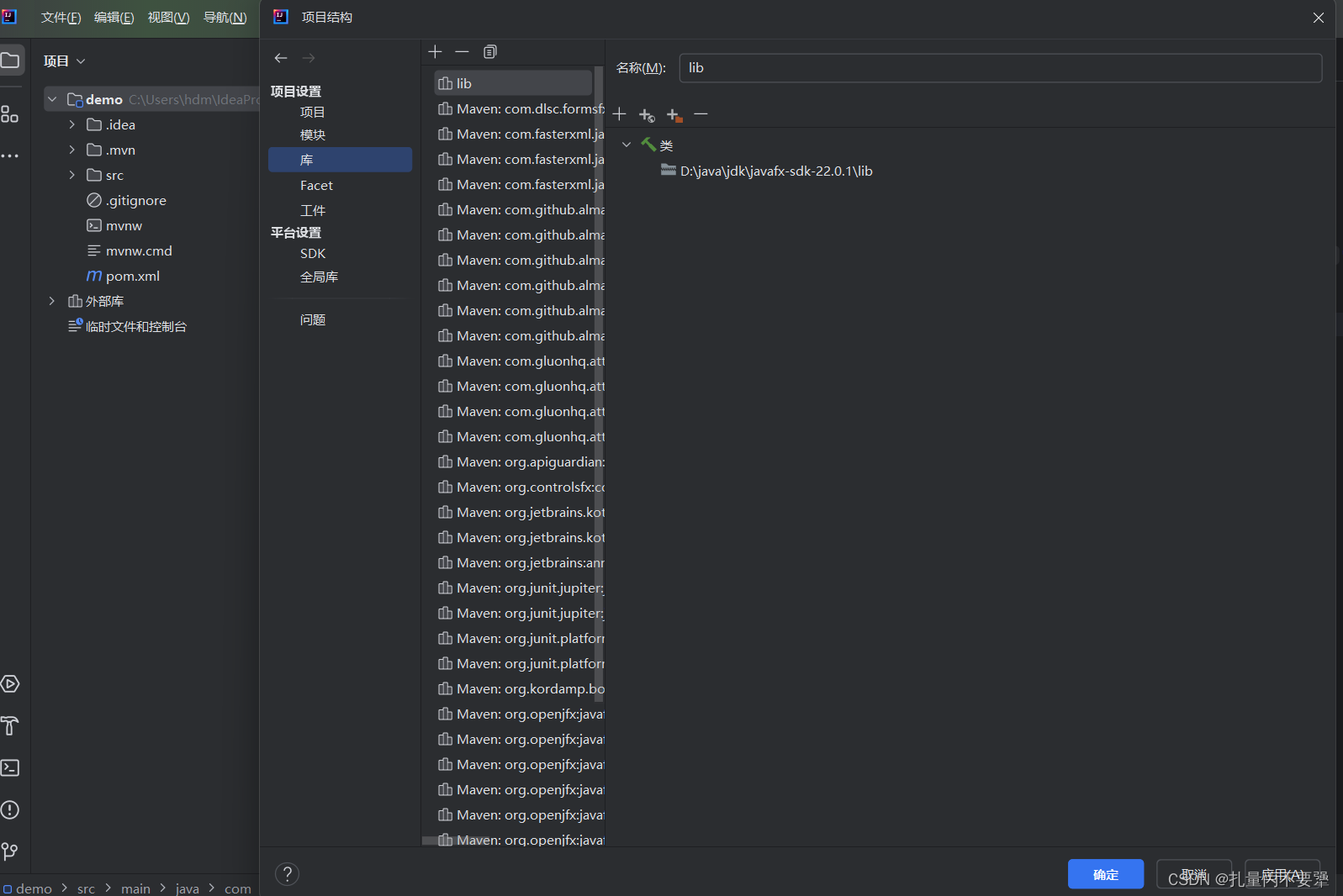Click the IntelliJ logo in main window
1343x896 pixels.
pos(9,17)
